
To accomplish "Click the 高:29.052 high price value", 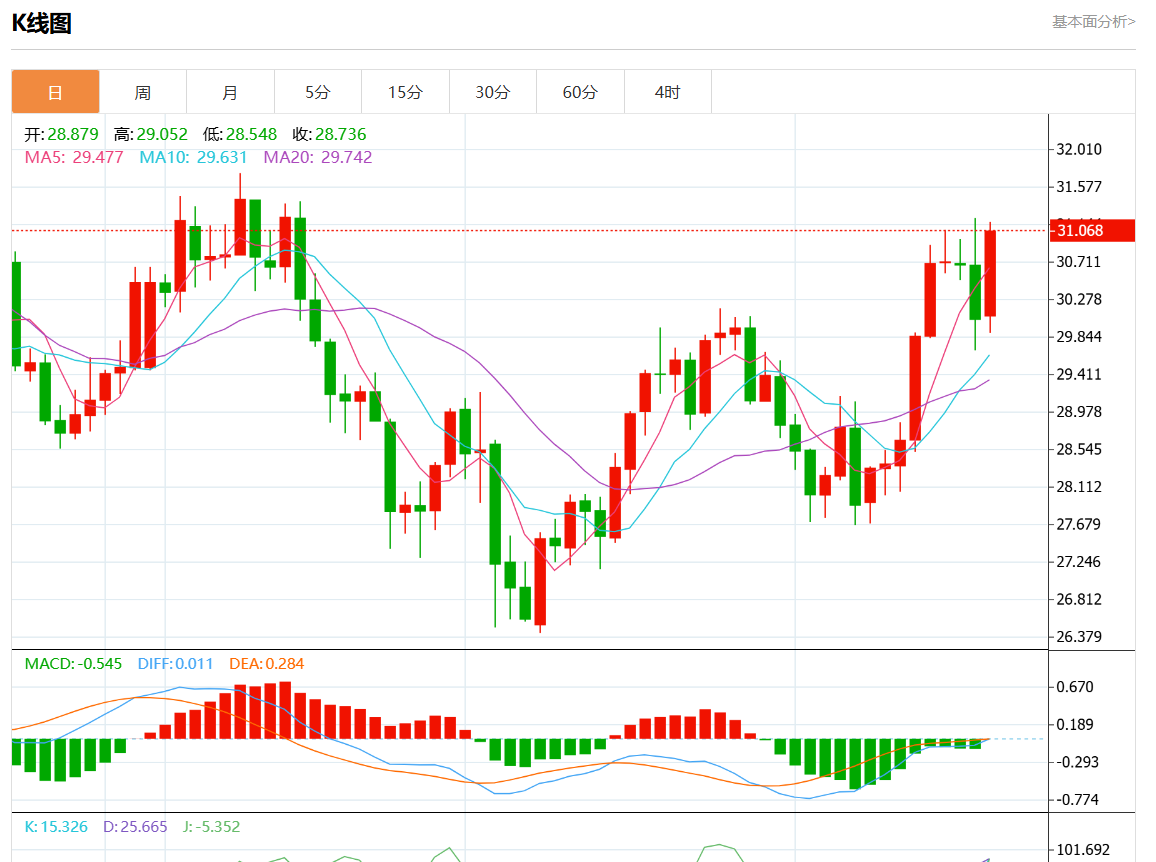I will point(150,134).
